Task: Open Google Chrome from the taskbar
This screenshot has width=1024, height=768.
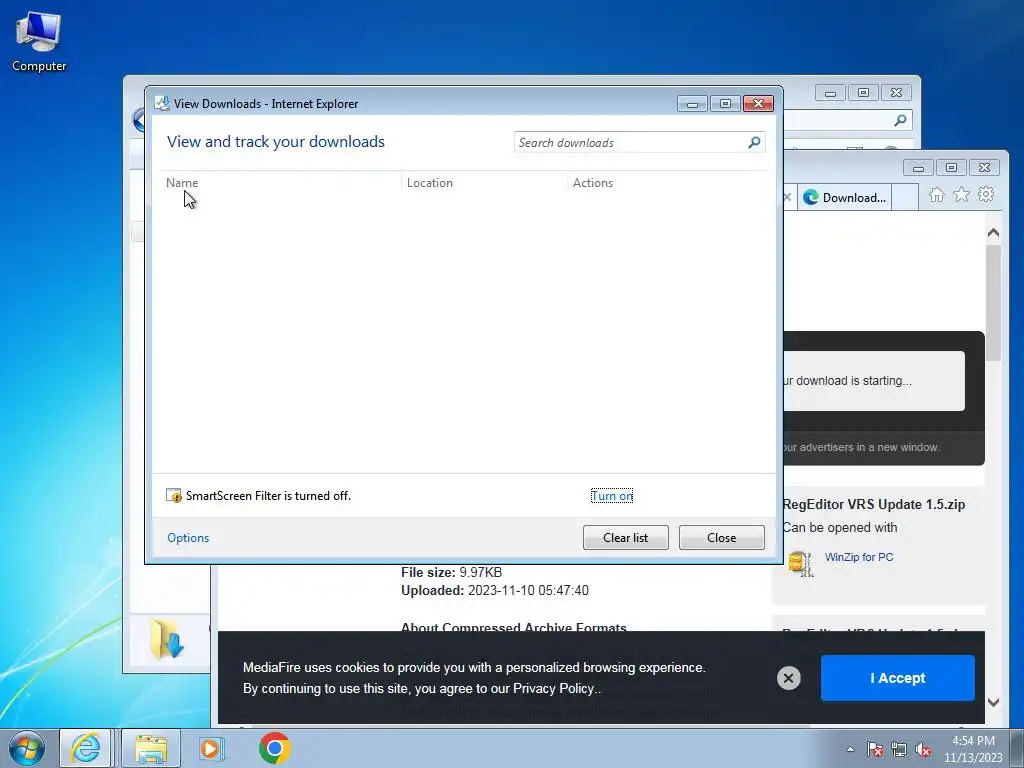Action: pyautogui.click(x=274, y=748)
